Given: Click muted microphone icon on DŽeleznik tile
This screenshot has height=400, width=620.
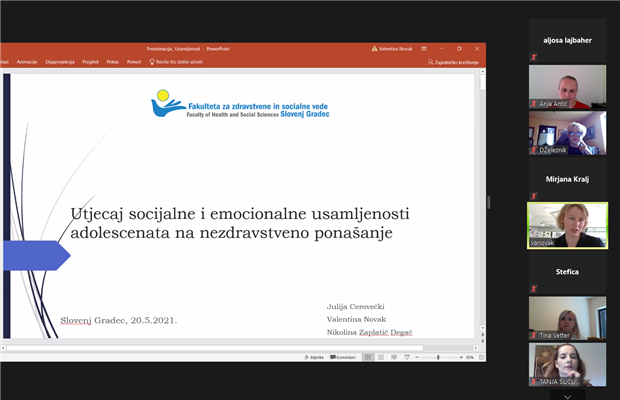Looking at the screenshot, I should click(x=534, y=150).
